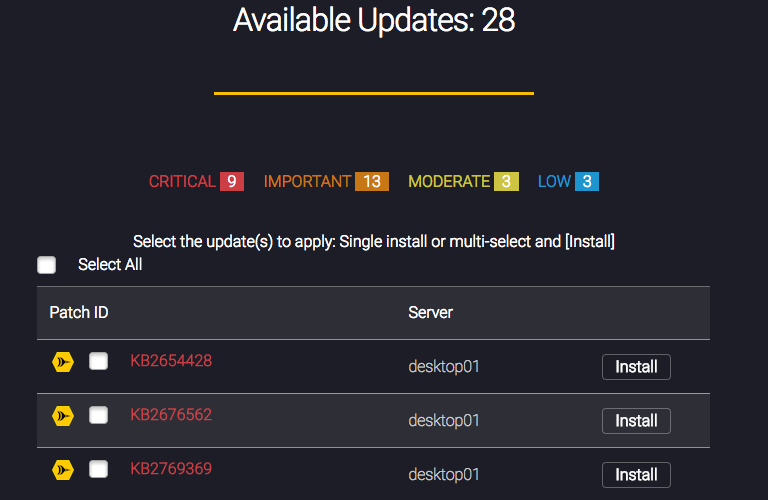Click the Patch ID column header

(x=79, y=312)
